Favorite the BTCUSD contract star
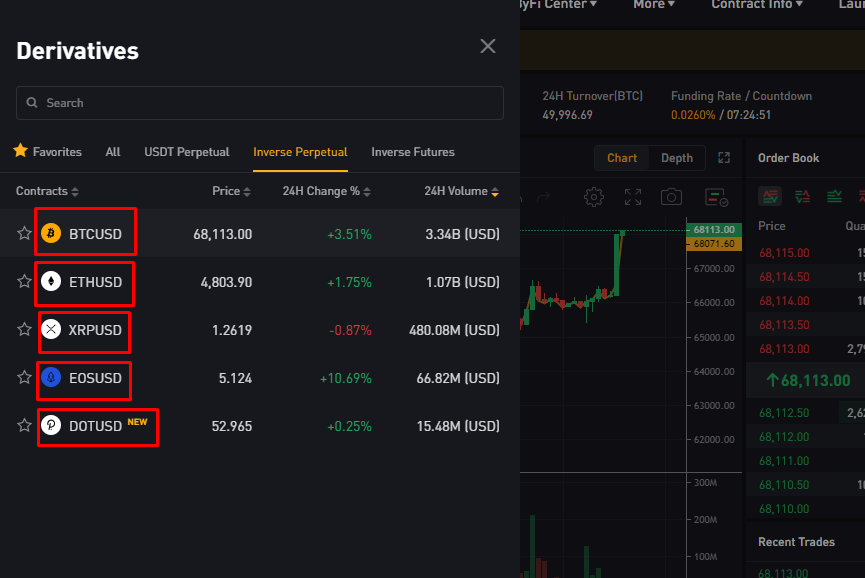Viewport: 865px width, 578px height. (x=24, y=233)
